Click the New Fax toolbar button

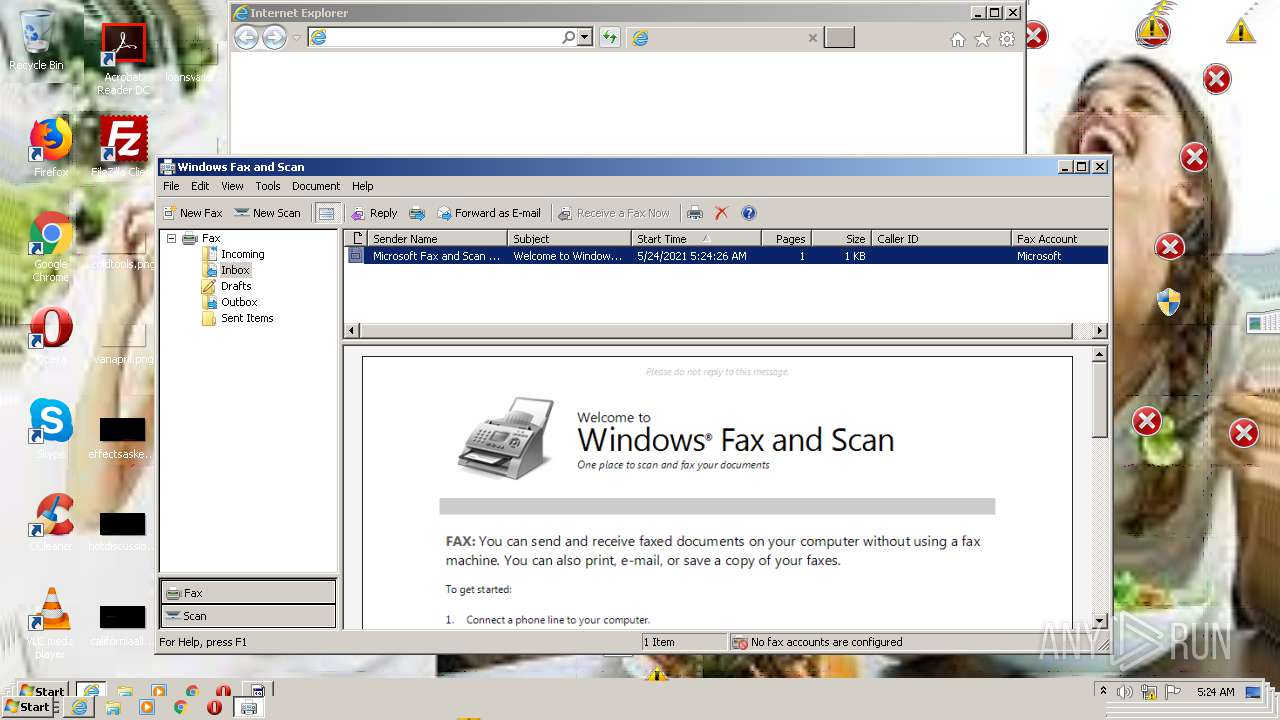[x=192, y=213]
